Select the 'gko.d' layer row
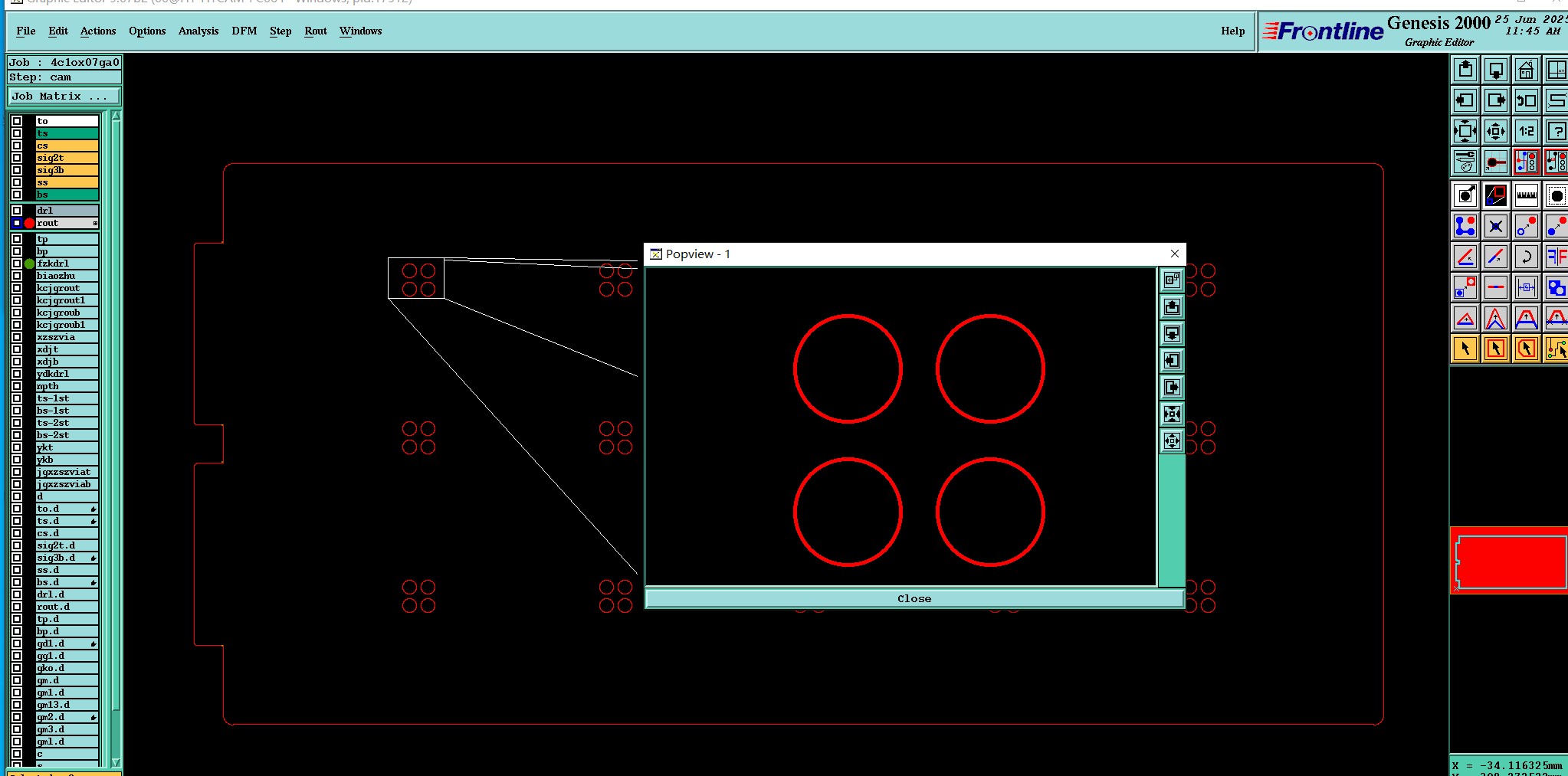1568x776 pixels. coord(67,668)
